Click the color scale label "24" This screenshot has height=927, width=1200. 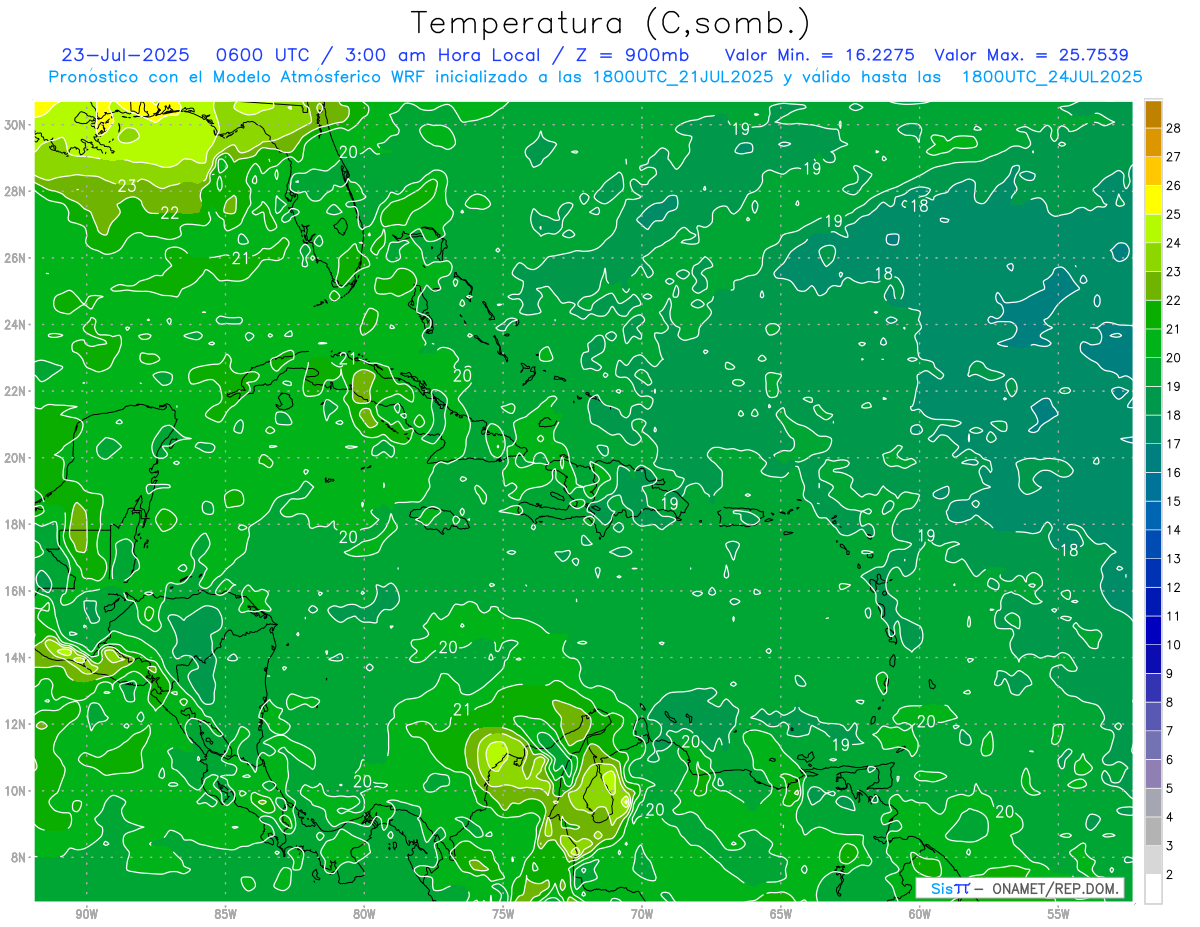pyautogui.click(x=1173, y=243)
